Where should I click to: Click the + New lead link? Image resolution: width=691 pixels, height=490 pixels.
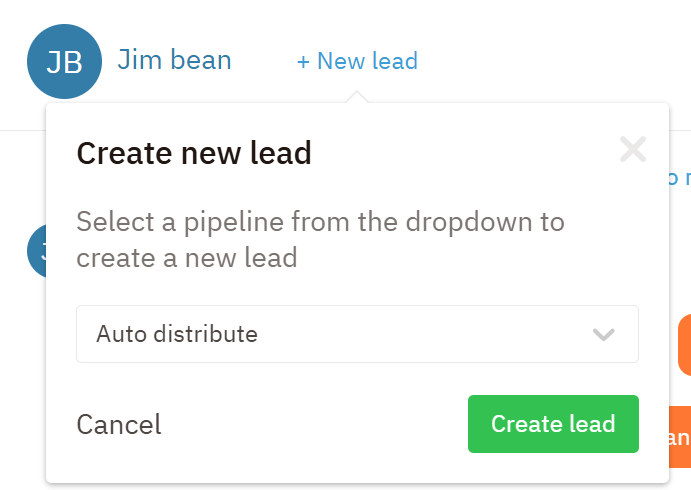pyautogui.click(x=357, y=61)
